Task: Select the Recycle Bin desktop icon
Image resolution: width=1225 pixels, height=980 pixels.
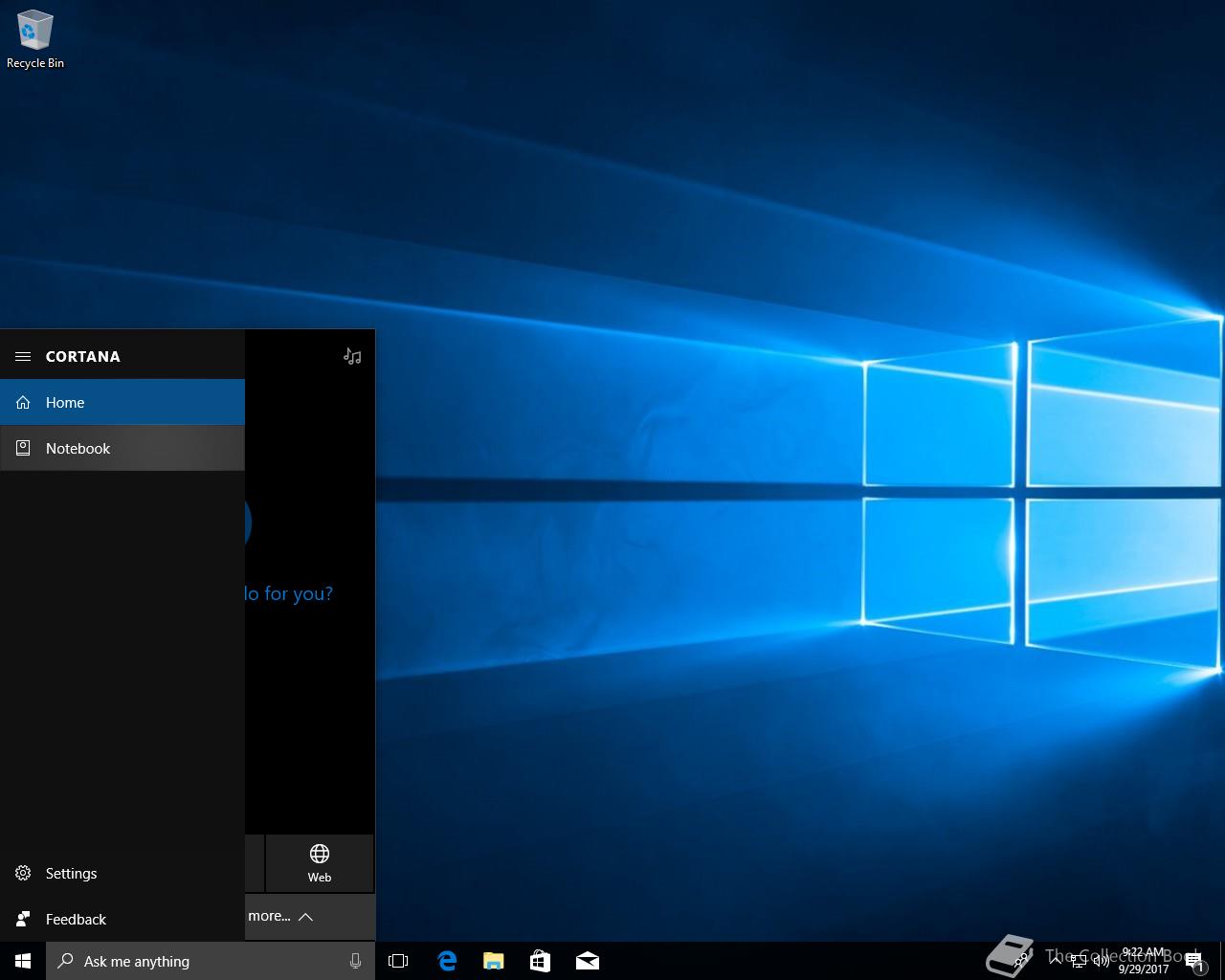Action: point(35,40)
